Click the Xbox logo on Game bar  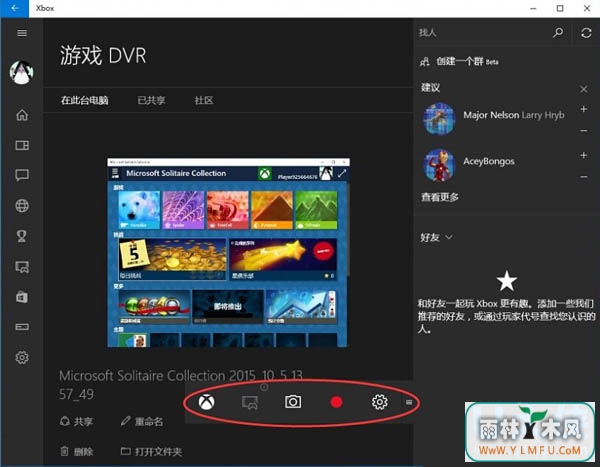[206, 402]
